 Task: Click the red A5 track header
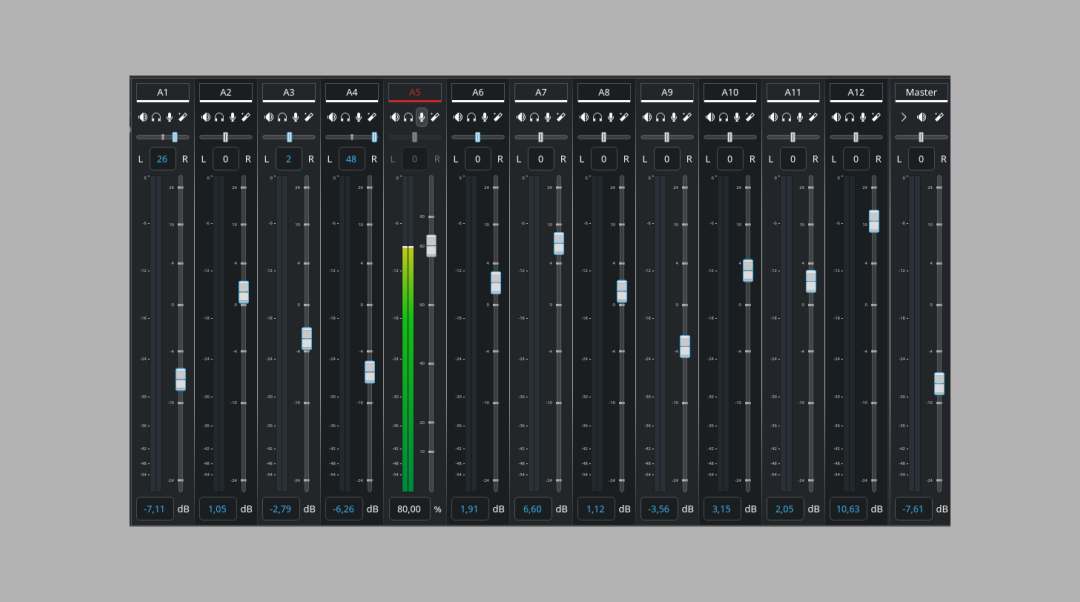coord(415,92)
